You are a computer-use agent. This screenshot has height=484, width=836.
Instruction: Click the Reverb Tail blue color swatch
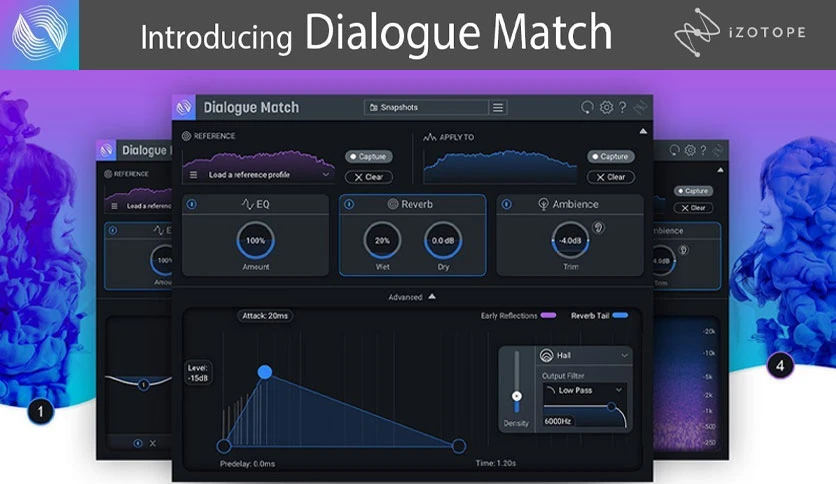620,316
